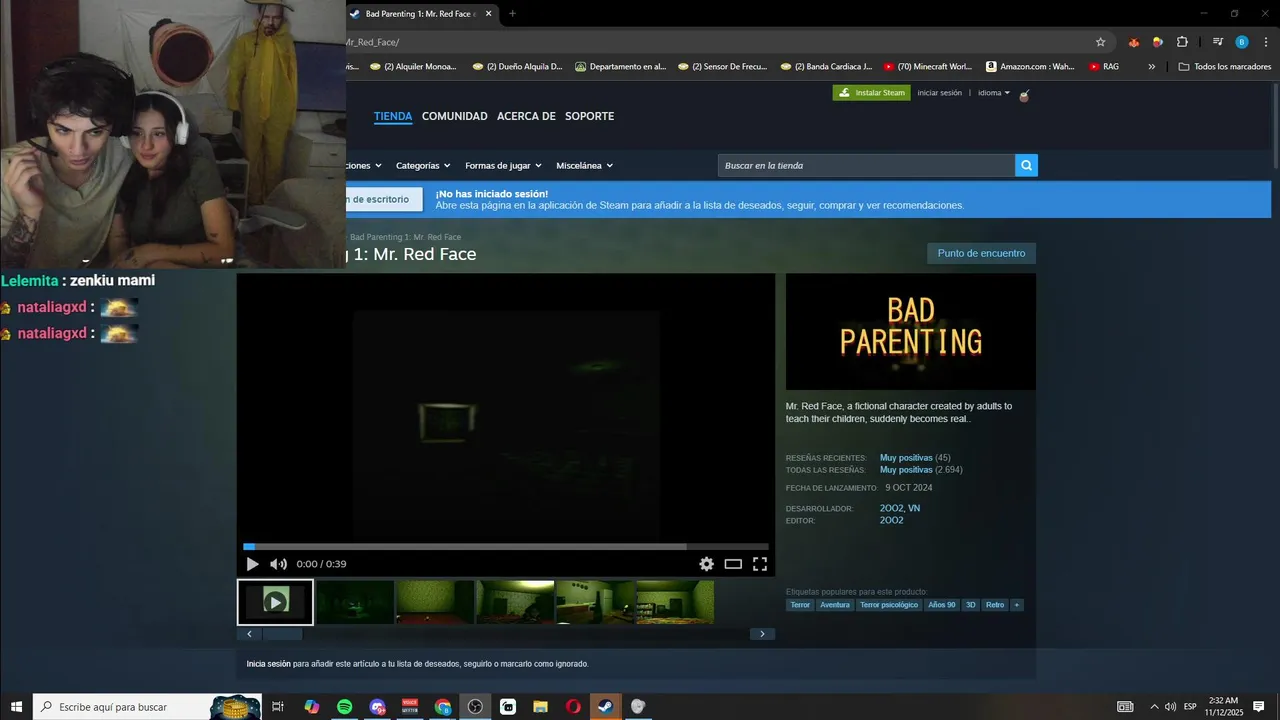Open the 'Amazon.com : Wah...' bookmark
The width and height of the screenshot is (1280, 720).
tap(1030, 67)
